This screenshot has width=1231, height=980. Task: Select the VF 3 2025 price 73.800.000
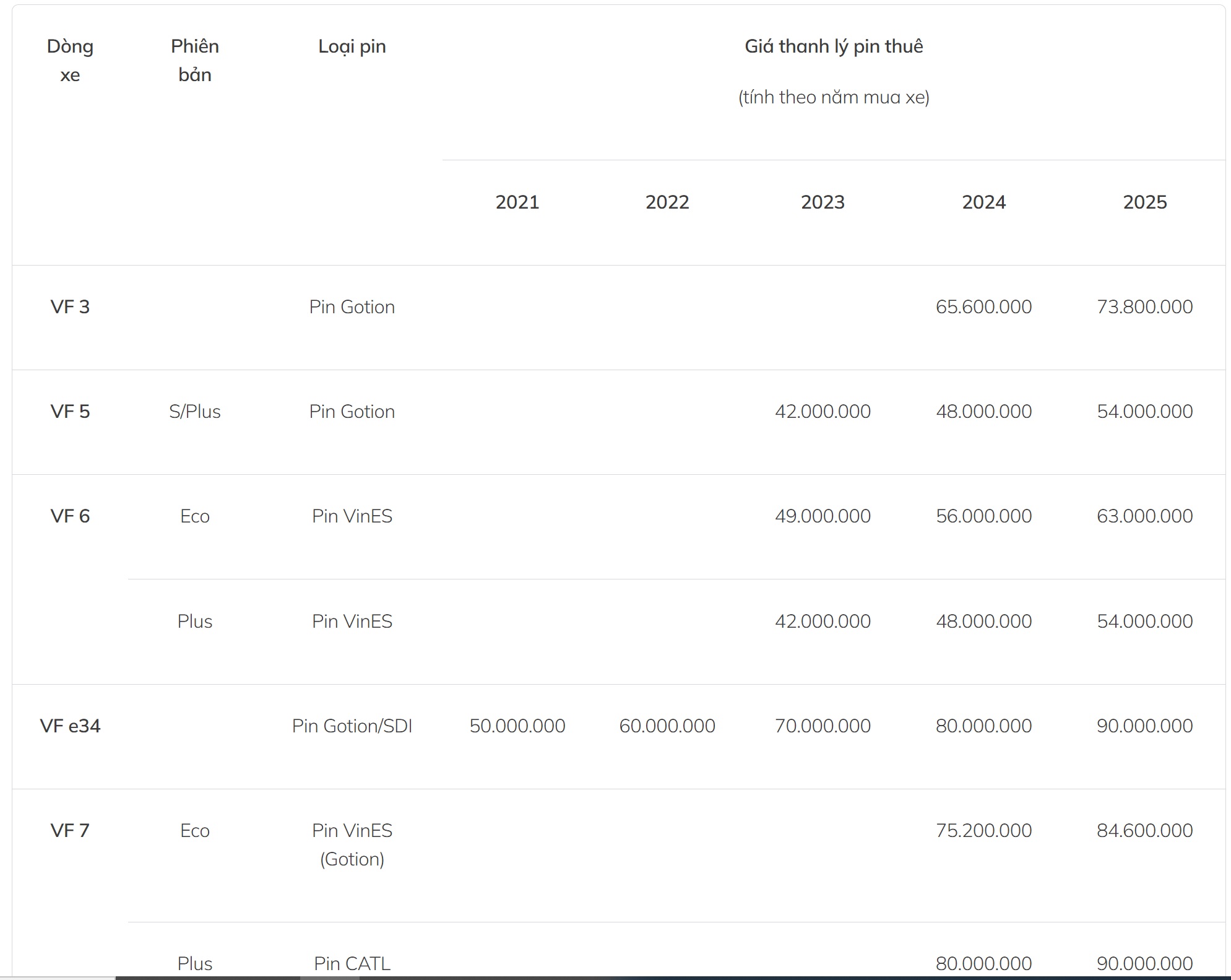point(1144,307)
